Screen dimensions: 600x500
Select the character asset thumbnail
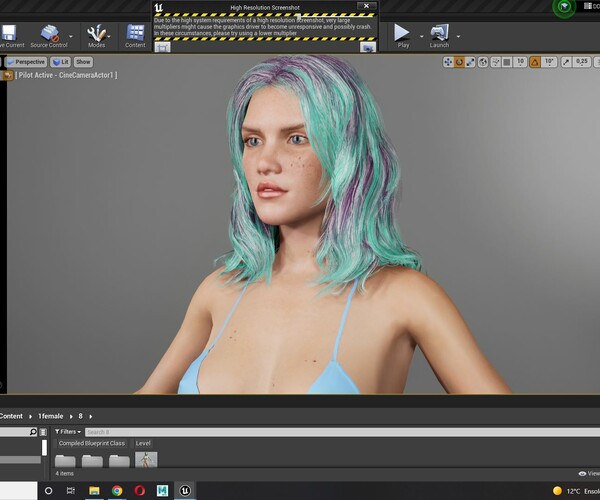[146, 459]
